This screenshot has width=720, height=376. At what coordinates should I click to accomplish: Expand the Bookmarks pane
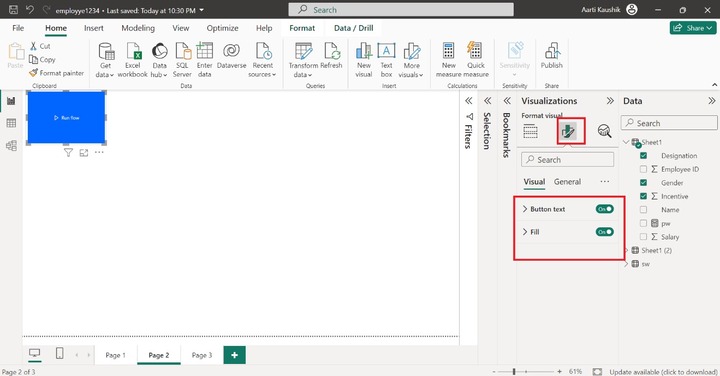pos(507,101)
